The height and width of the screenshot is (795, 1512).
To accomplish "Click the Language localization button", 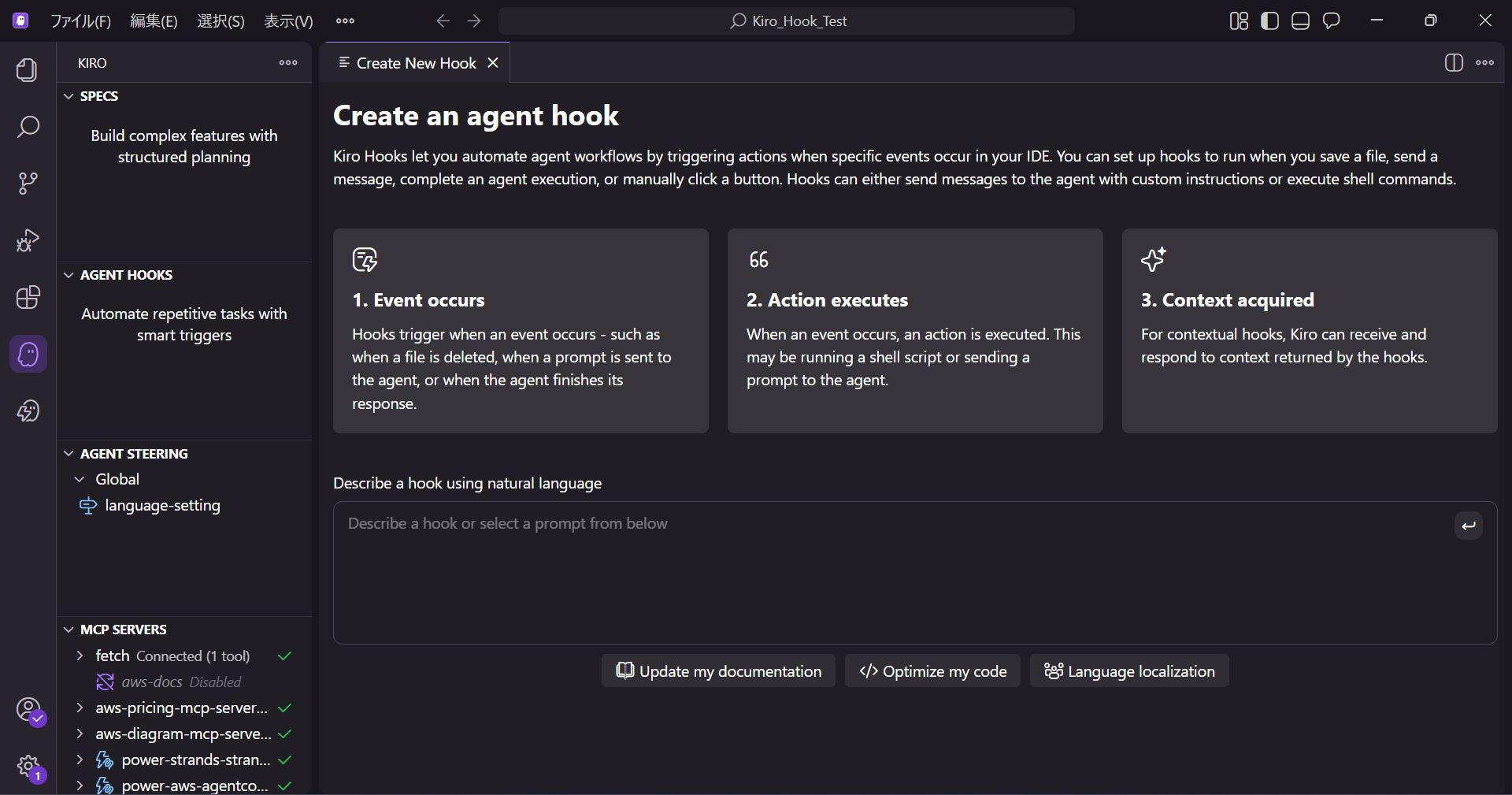I will click(x=1129, y=671).
